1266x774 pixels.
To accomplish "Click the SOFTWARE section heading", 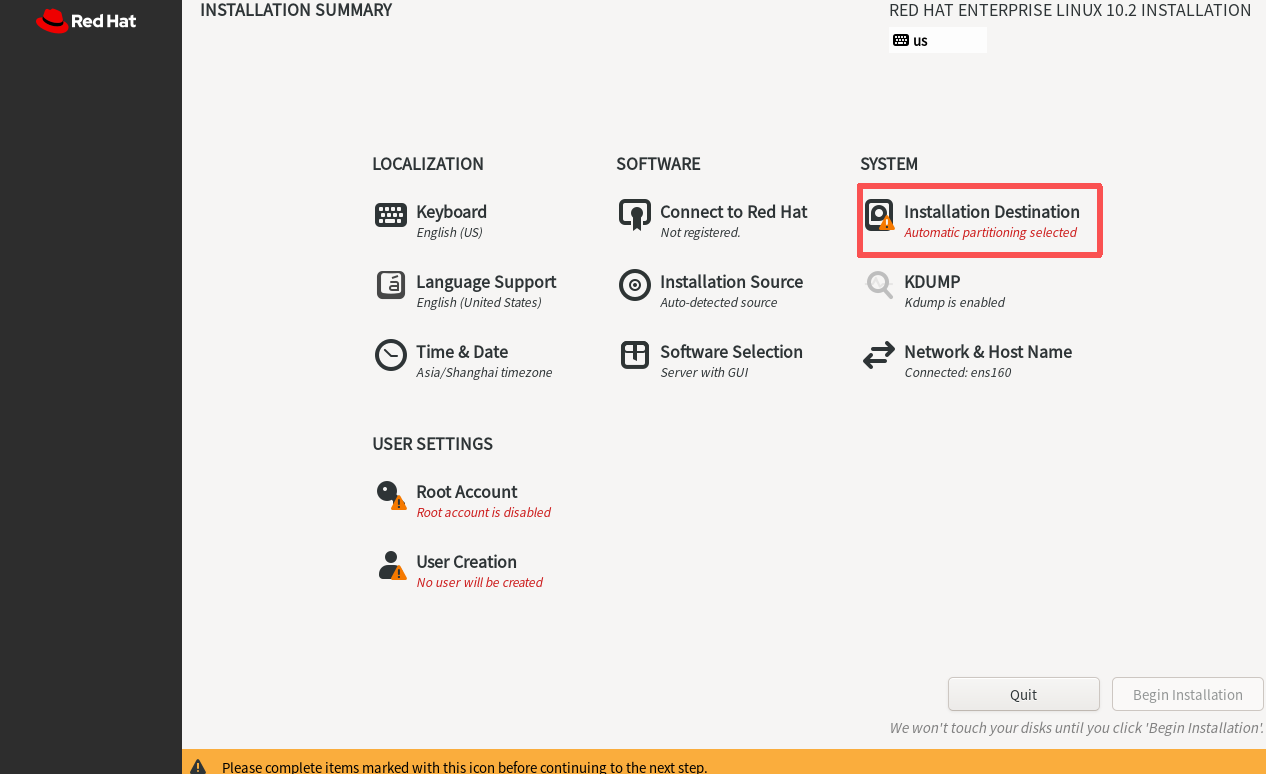I will (x=658, y=164).
